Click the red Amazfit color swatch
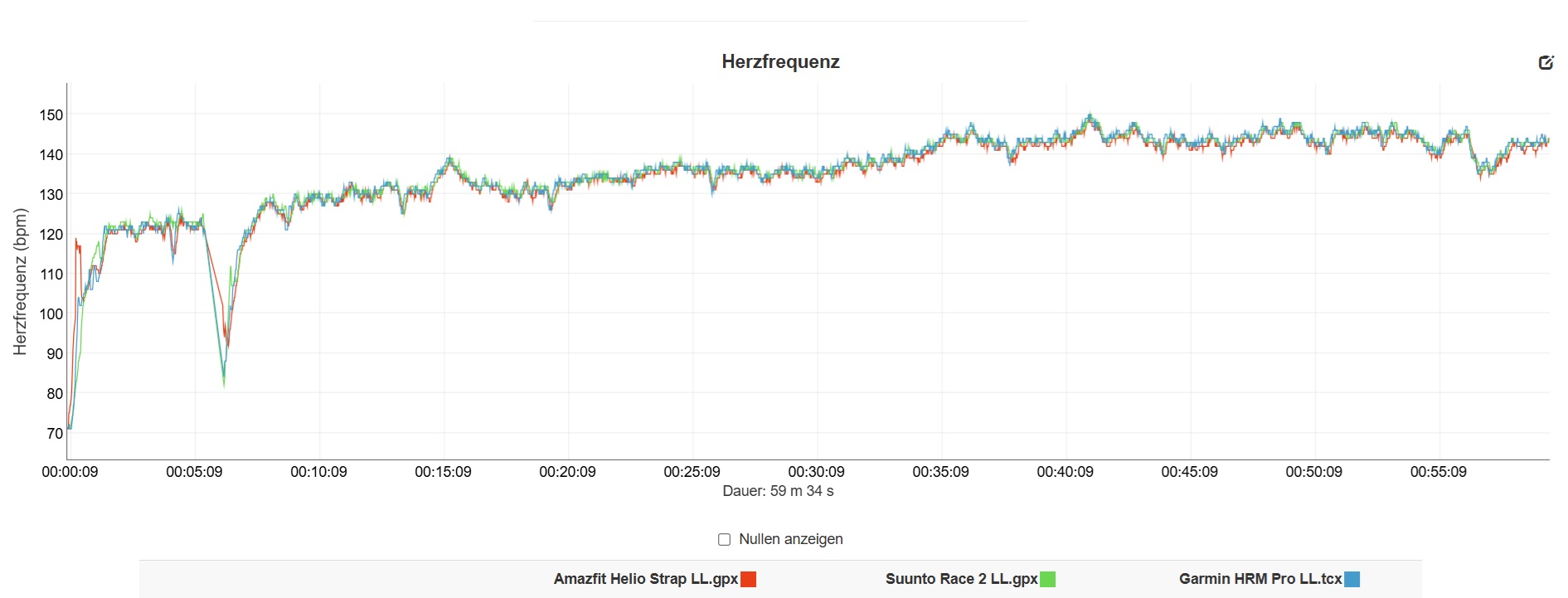1568x598 pixels. (749, 580)
